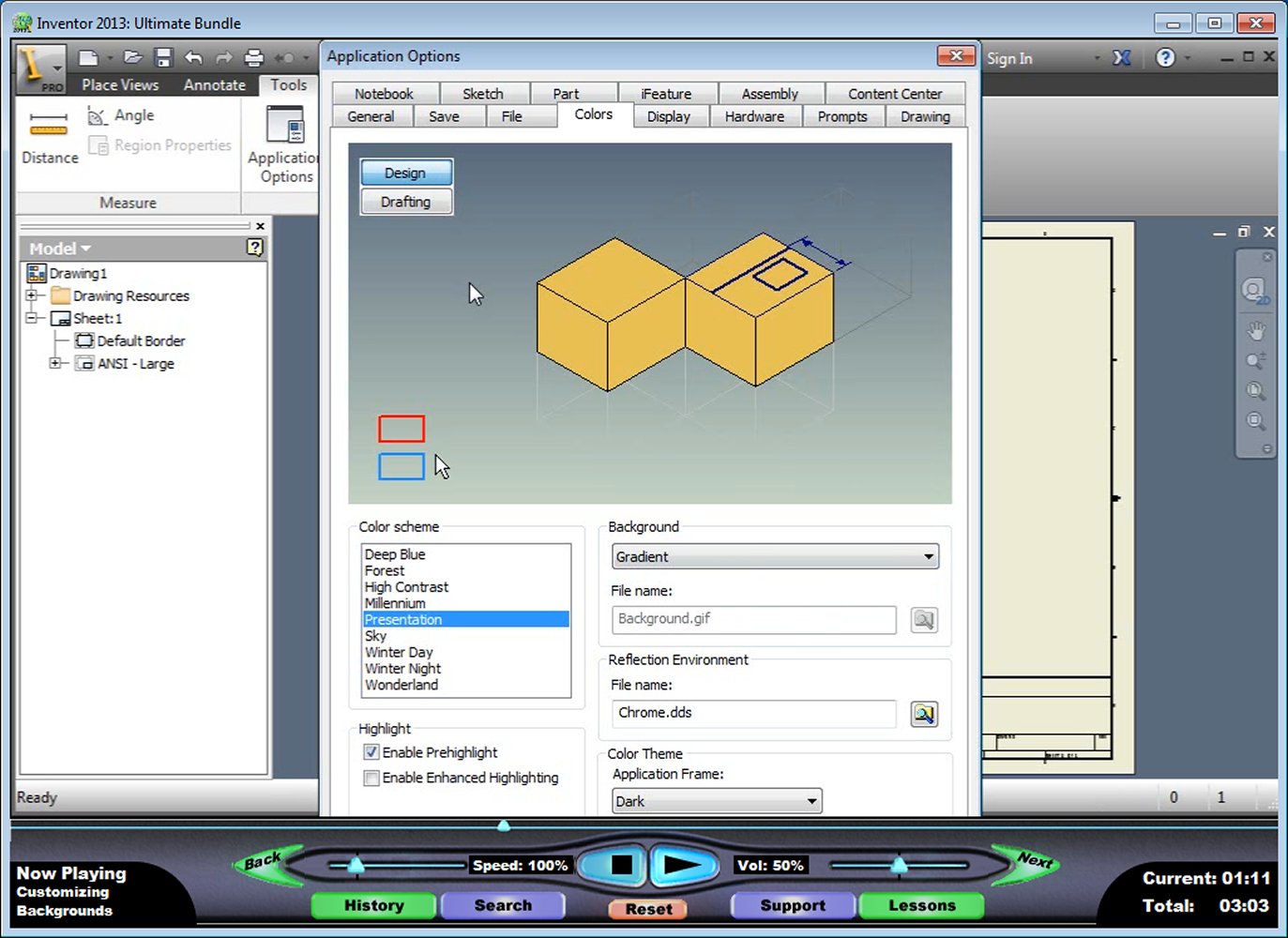
Task: Click the navigation wheel icon in drawing window
Action: click(x=1255, y=291)
